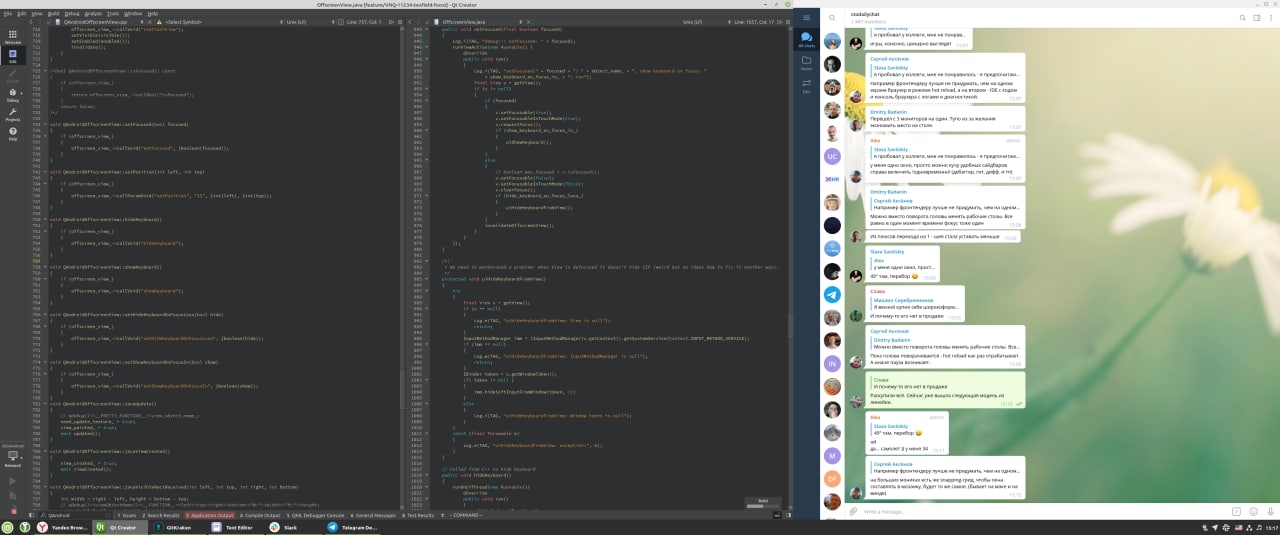
Task: Open the Test Results pane
Action: [418, 515]
